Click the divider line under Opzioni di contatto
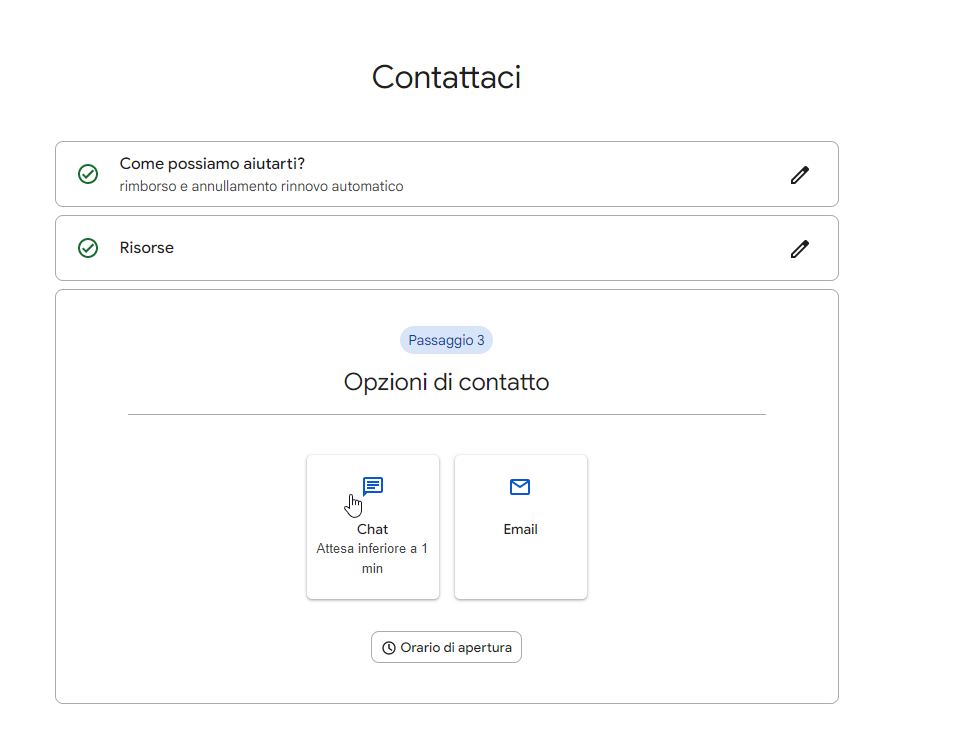Screen dimensions: 972x738 (446, 414)
